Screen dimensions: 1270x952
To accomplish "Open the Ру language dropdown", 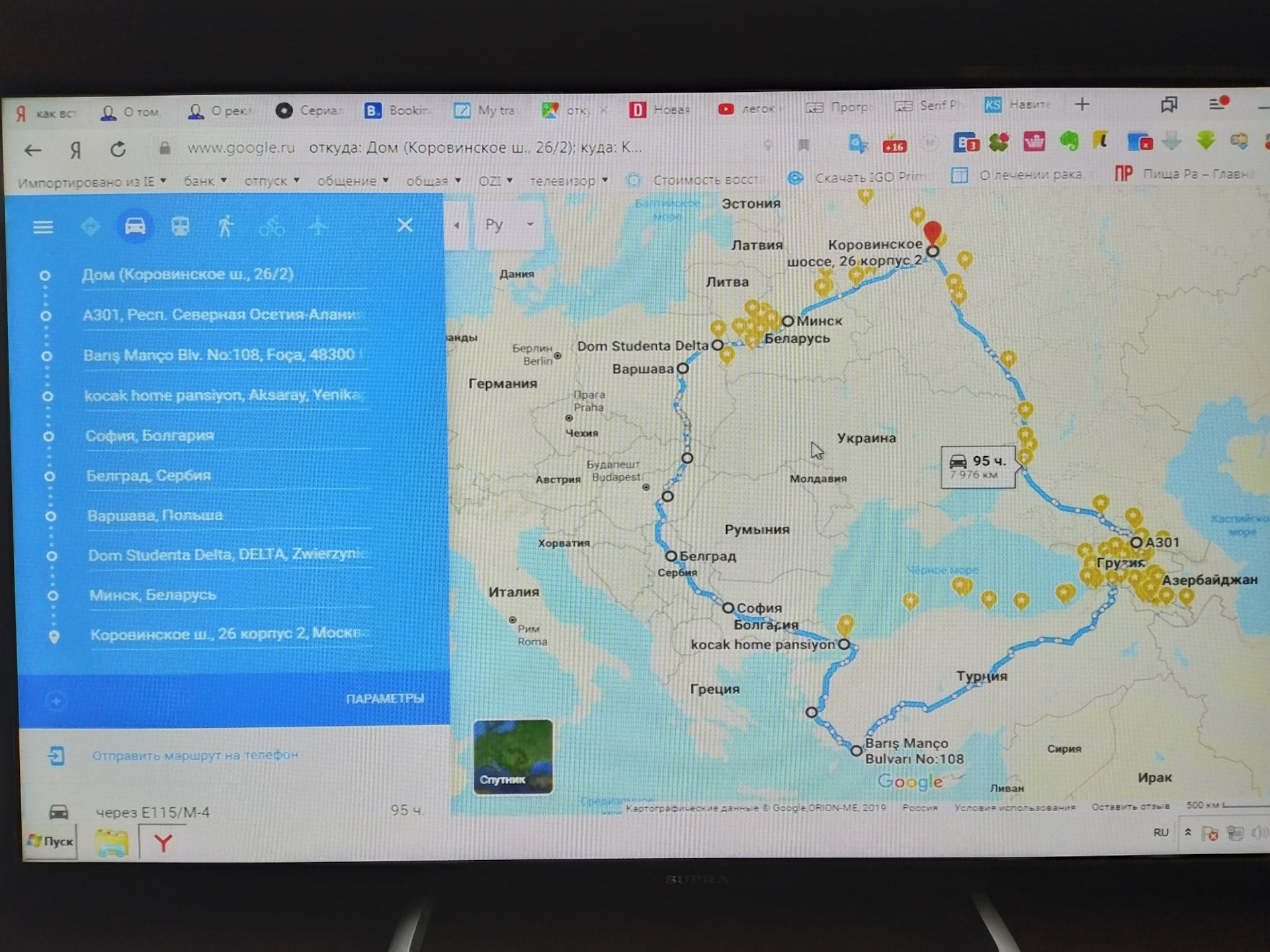I will 509,225.
